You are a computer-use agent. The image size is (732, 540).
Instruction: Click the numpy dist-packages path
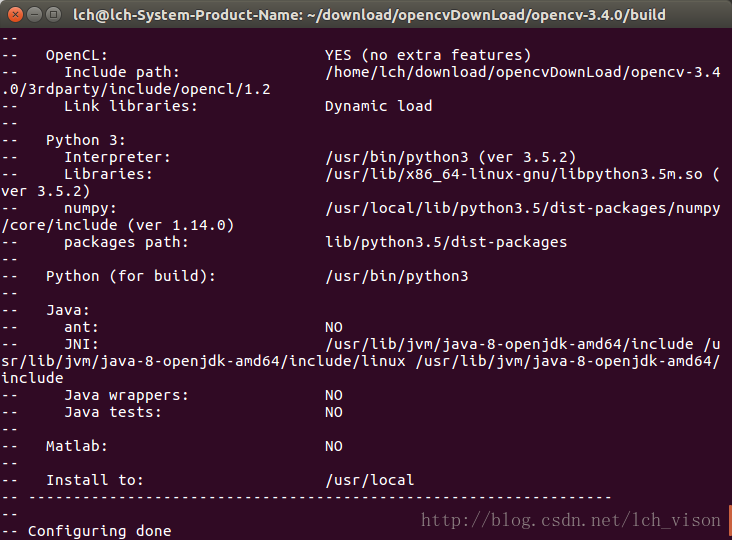[x=523, y=208]
